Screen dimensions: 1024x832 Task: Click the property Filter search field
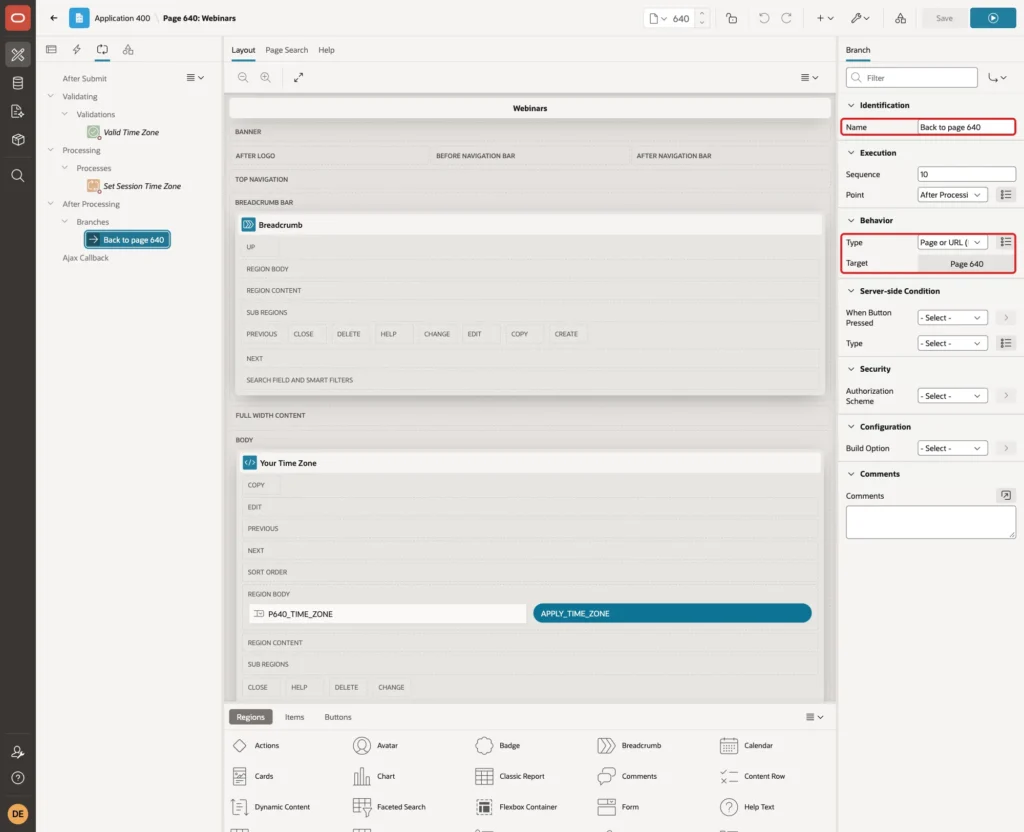coord(911,78)
